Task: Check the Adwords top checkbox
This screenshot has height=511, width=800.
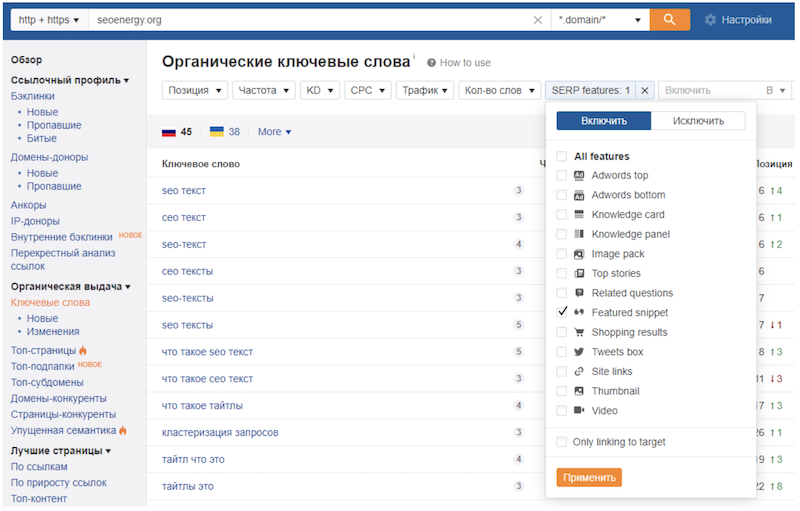Action: [x=562, y=175]
